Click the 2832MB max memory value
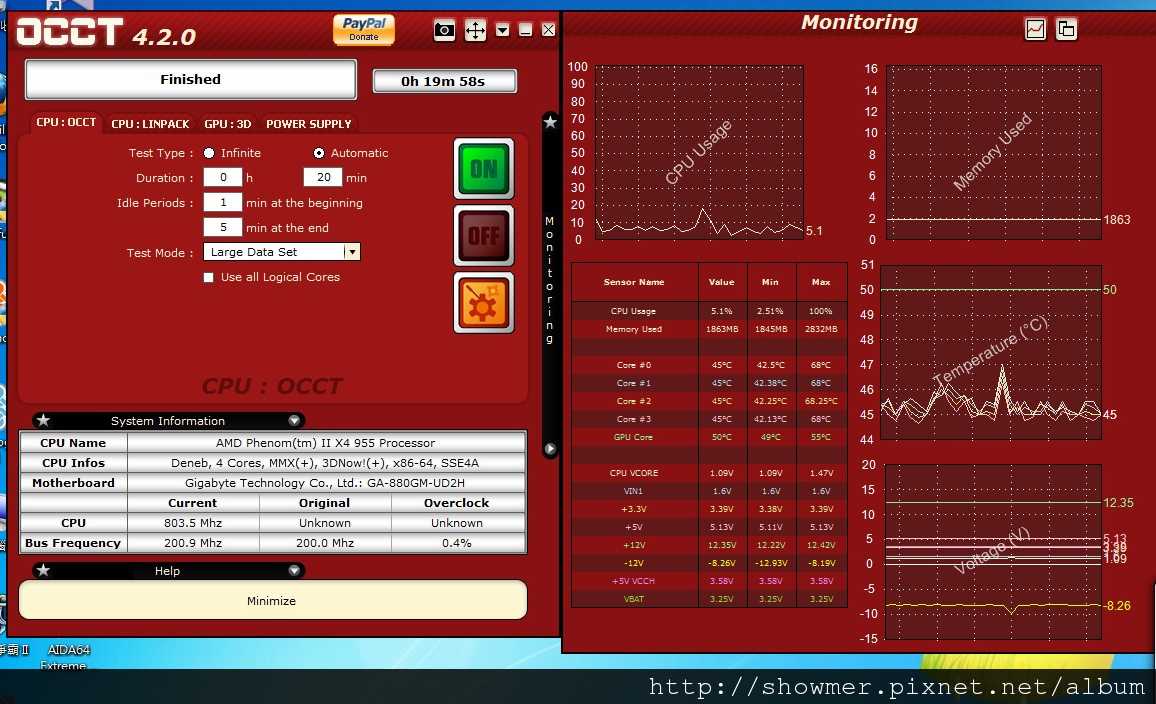 pyautogui.click(x=821, y=330)
